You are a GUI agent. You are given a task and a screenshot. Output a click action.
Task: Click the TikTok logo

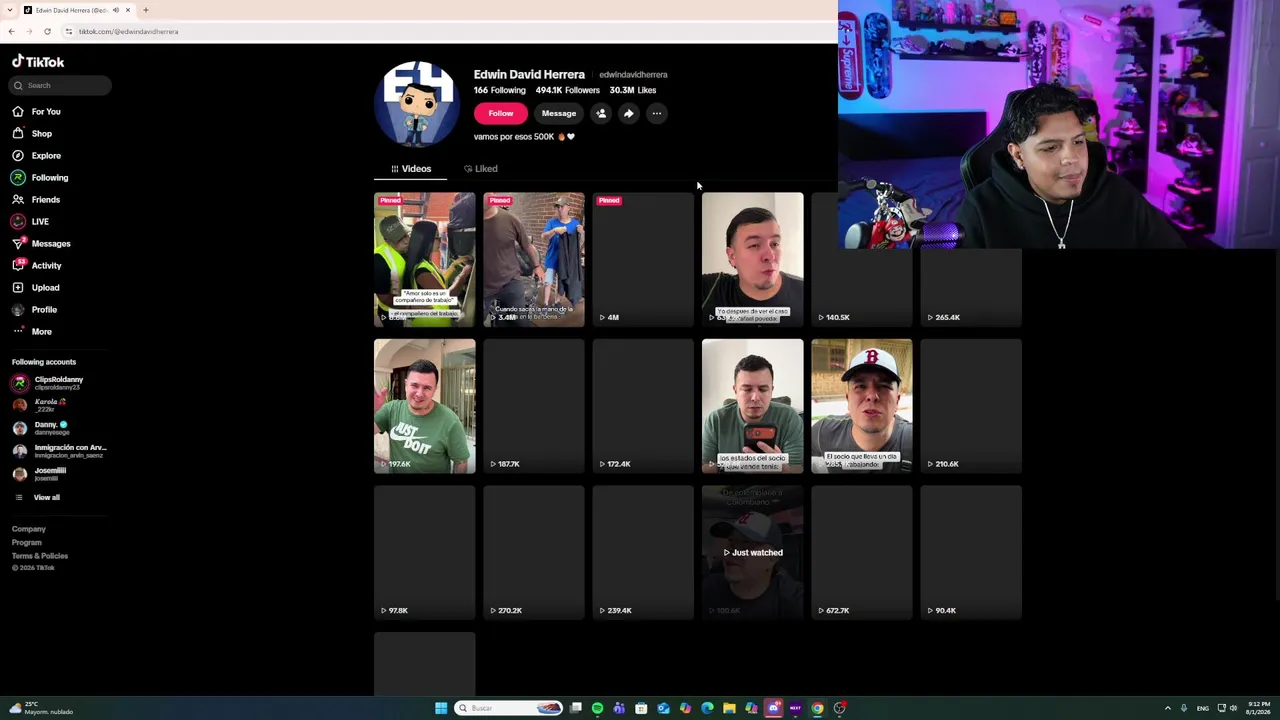click(x=38, y=62)
